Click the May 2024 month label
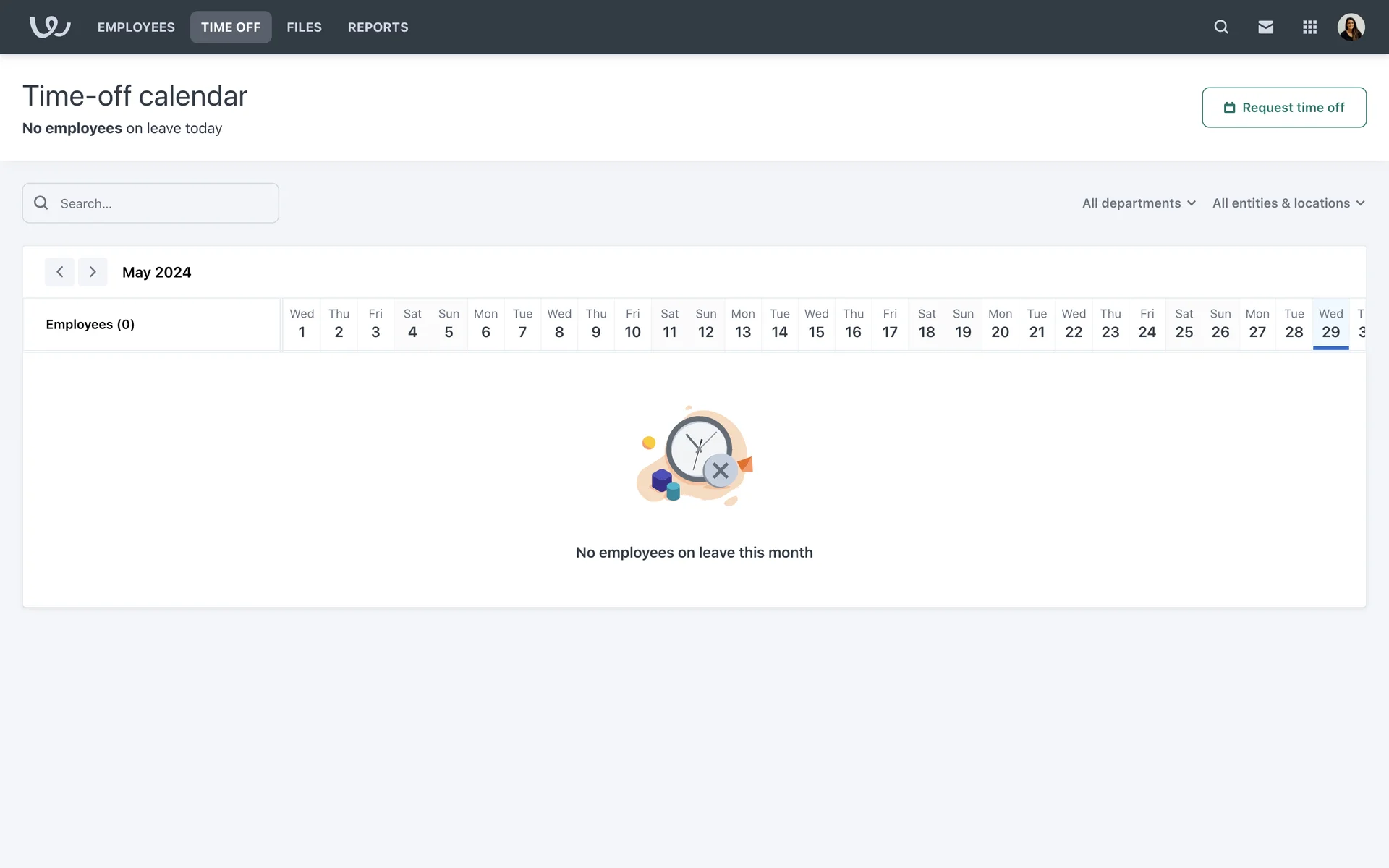The height and width of the screenshot is (868, 1389). [x=156, y=273]
